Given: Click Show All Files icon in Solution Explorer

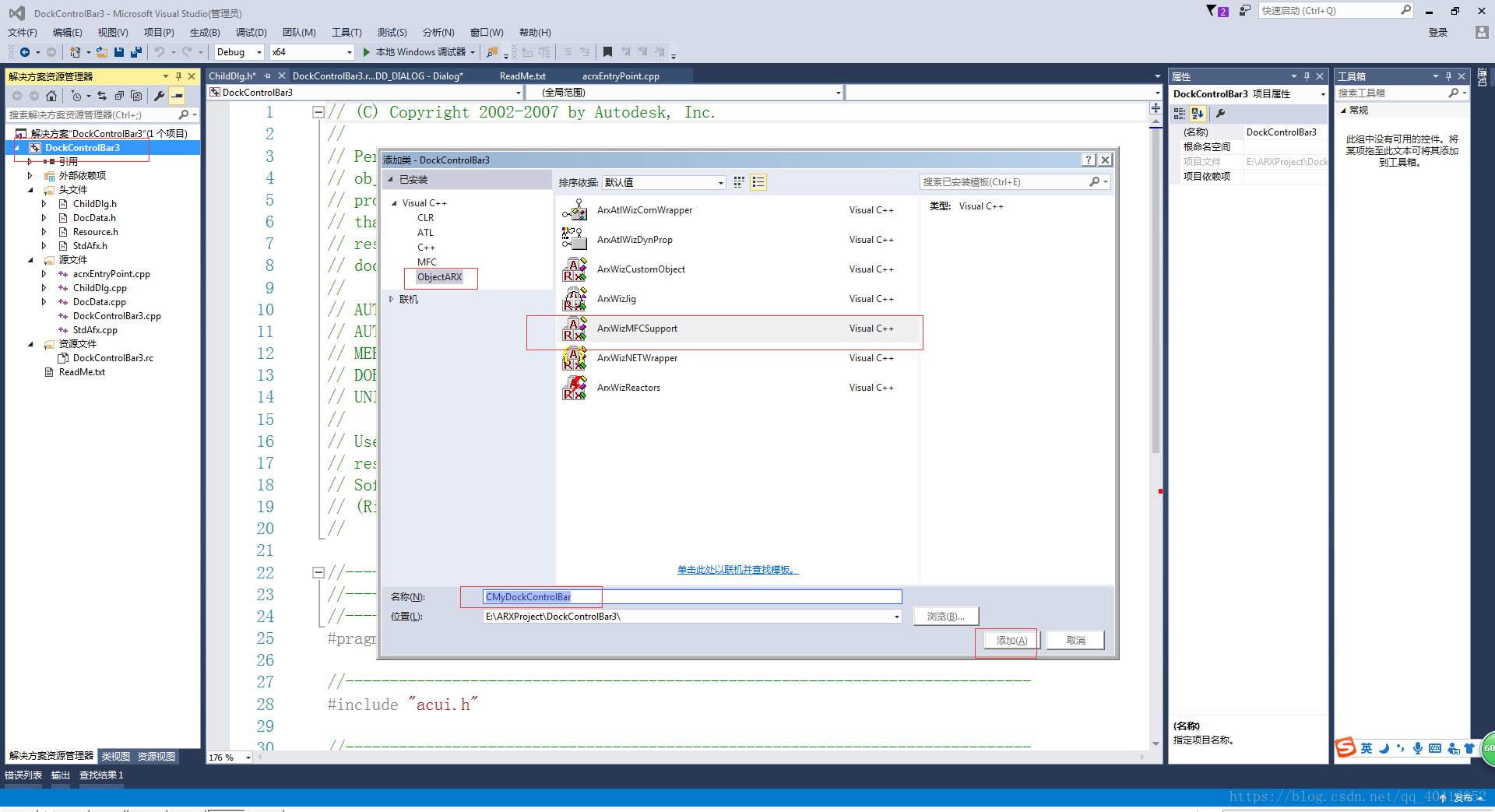Looking at the screenshot, I should [136, 96].
